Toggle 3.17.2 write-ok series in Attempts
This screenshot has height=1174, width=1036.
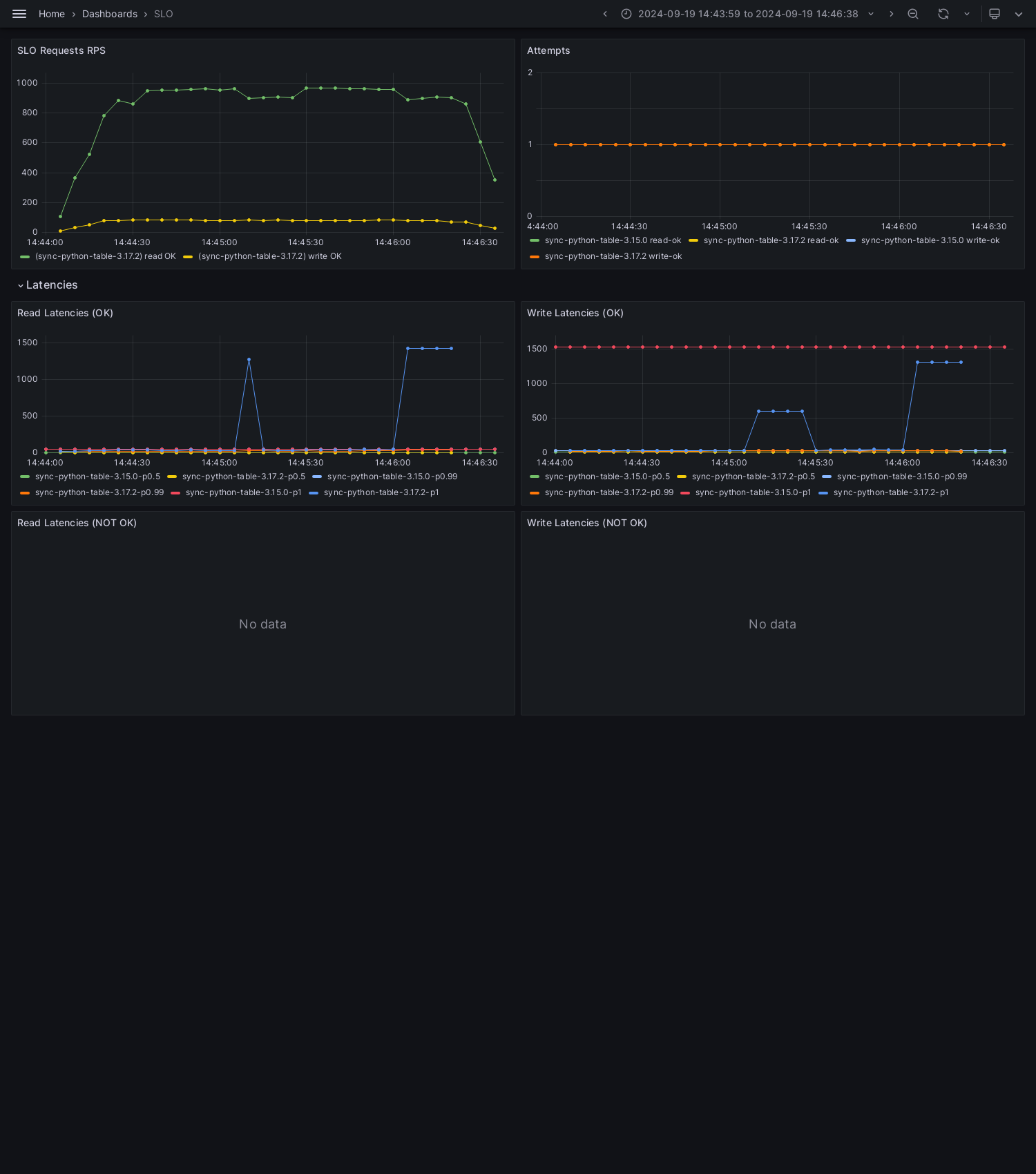(x=613, y=256)
